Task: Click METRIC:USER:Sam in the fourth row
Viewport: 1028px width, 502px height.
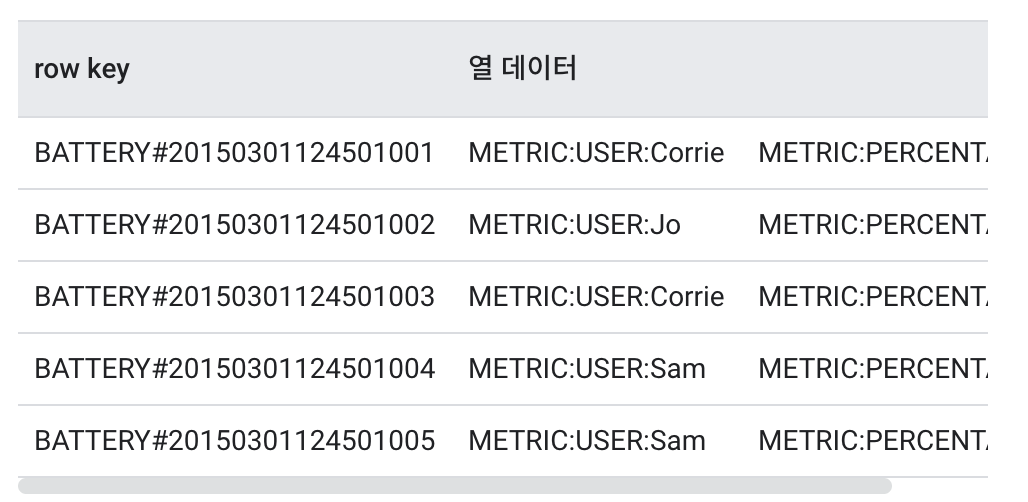Action: coord(587,369)
